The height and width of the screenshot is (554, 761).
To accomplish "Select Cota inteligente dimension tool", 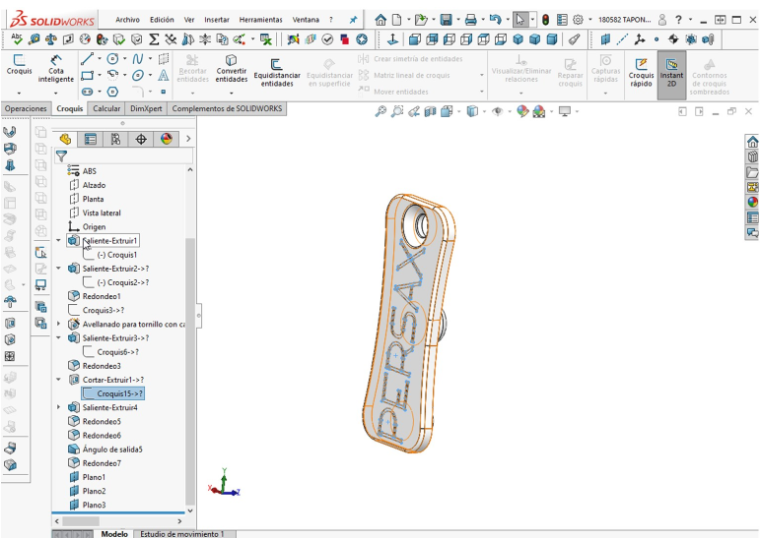I will tap(56, 68).
